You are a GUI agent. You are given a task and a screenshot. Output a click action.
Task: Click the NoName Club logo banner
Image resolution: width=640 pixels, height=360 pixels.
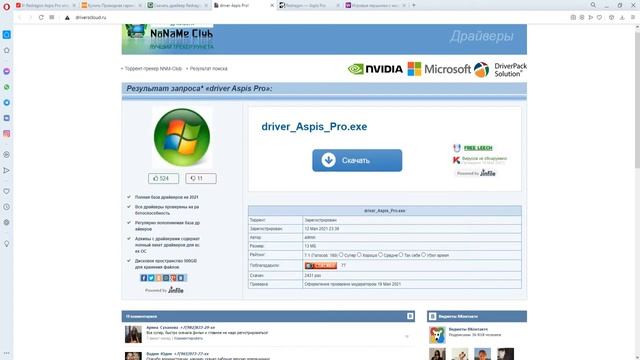click(x=169, y=38)
